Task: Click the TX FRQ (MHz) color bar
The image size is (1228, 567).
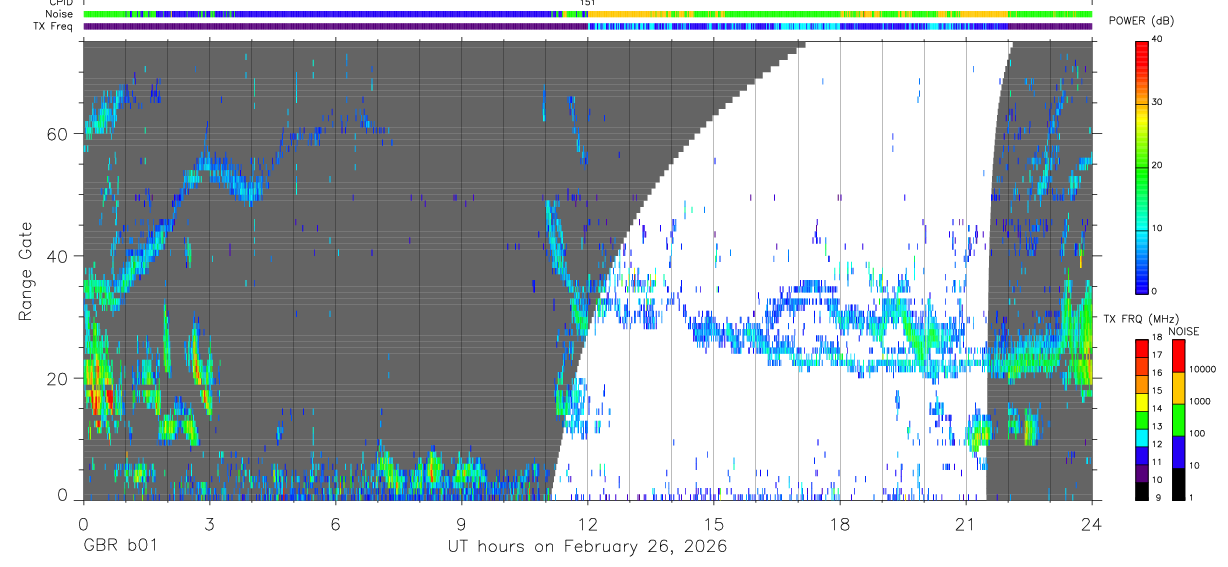Action: pos(1142,419)
